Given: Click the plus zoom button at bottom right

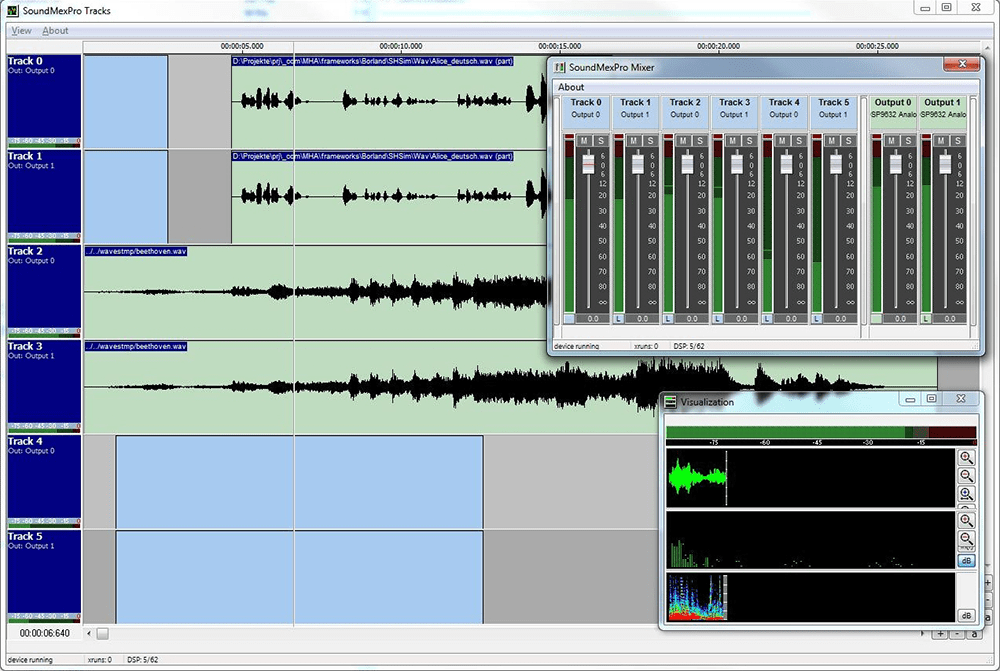Looking at the screenshot, I should (940, 634).
